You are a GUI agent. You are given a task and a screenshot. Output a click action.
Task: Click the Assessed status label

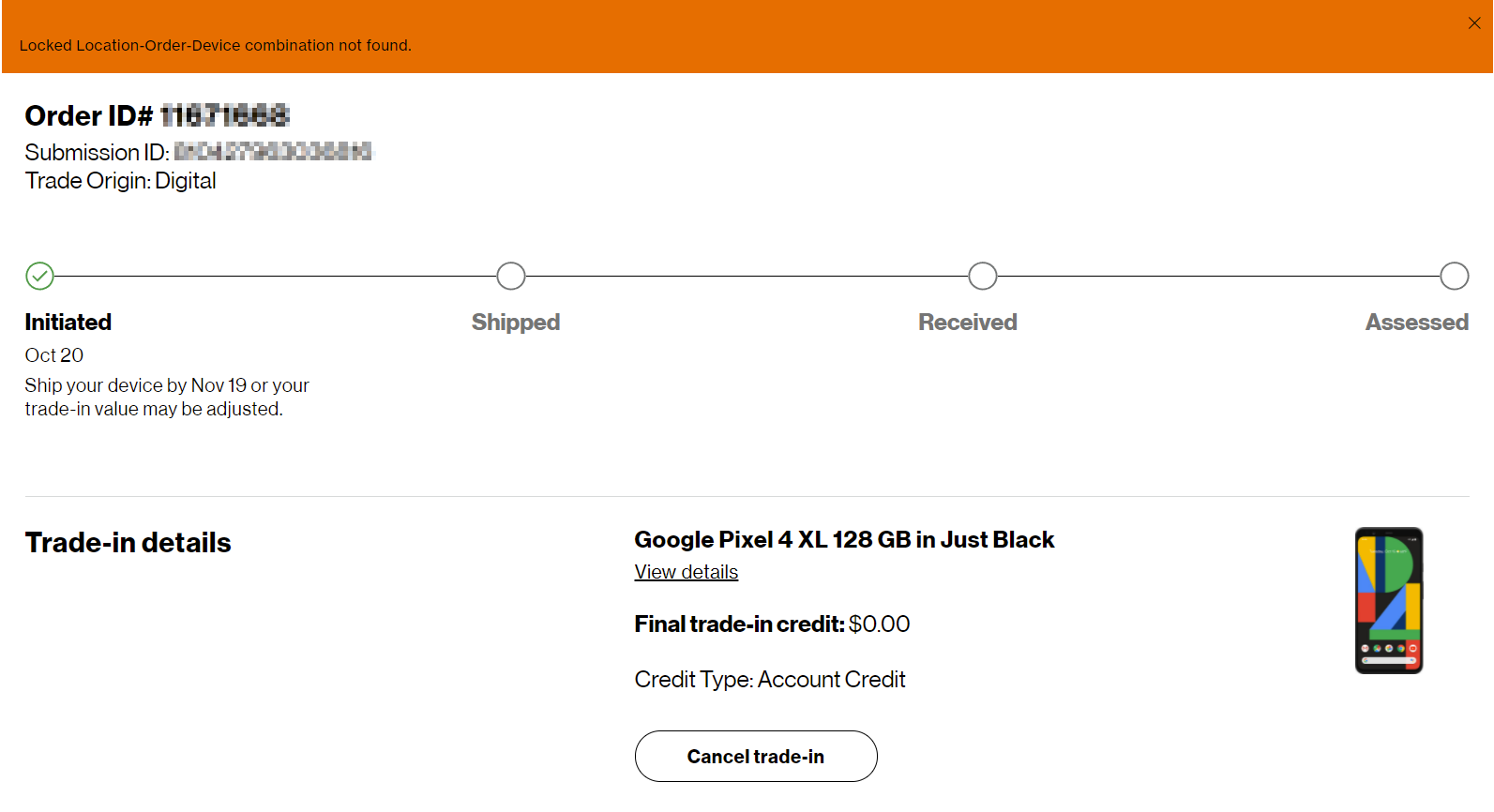[1417, 323]
